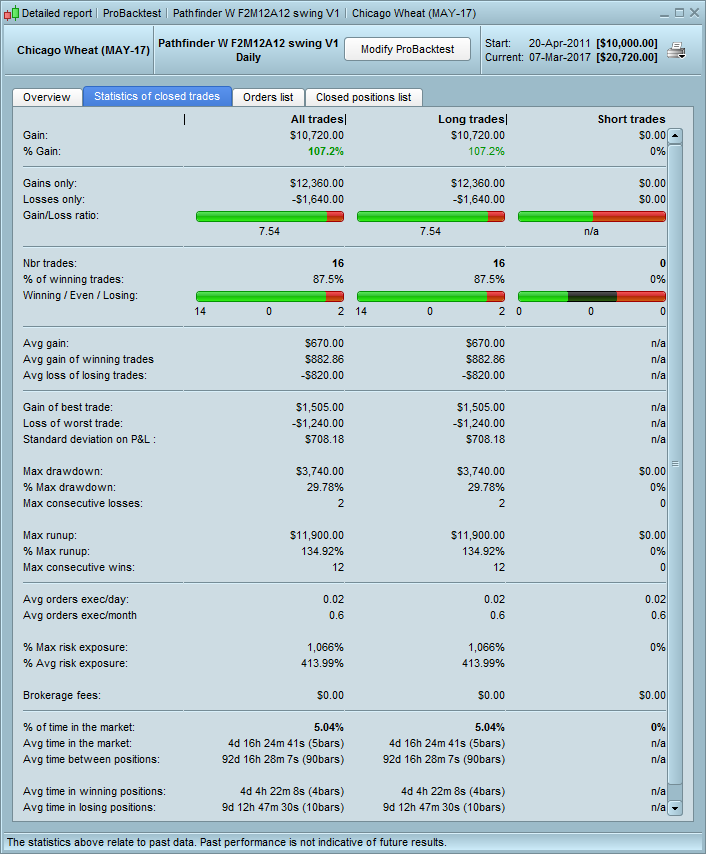Maximize the Detailed report window
Screen dimensions: 706x854
[x=679, y=13]
